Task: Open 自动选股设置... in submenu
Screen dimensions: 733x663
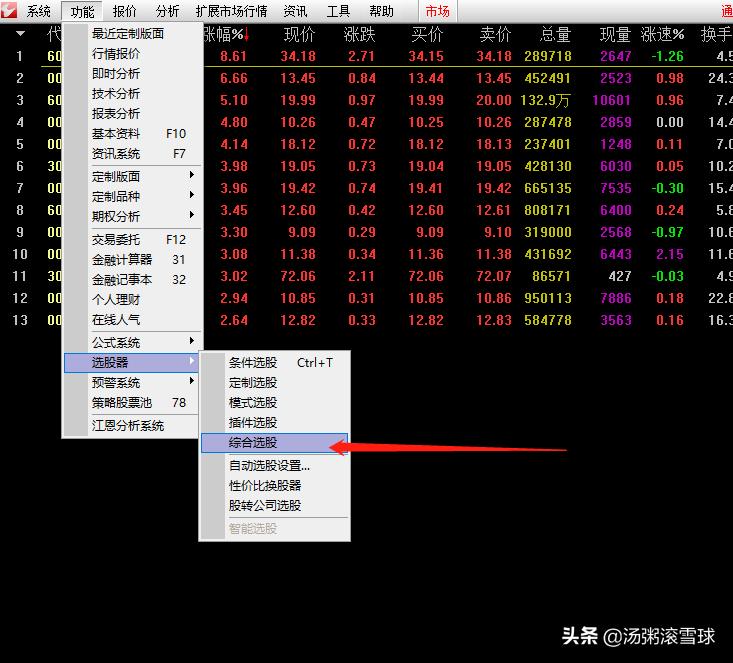Action: (275, 466)
